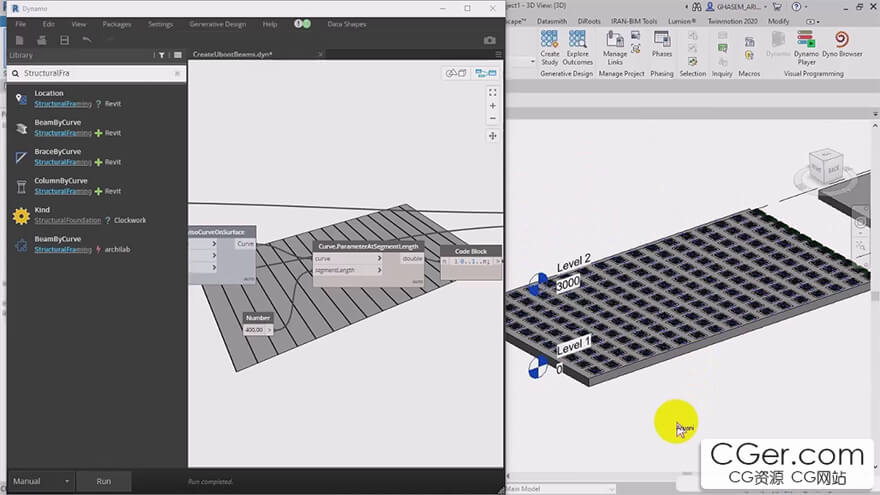880x495 pixels.
Task: Switch to the Datasmith ribbon tab
Action: (x=552, y=21)
